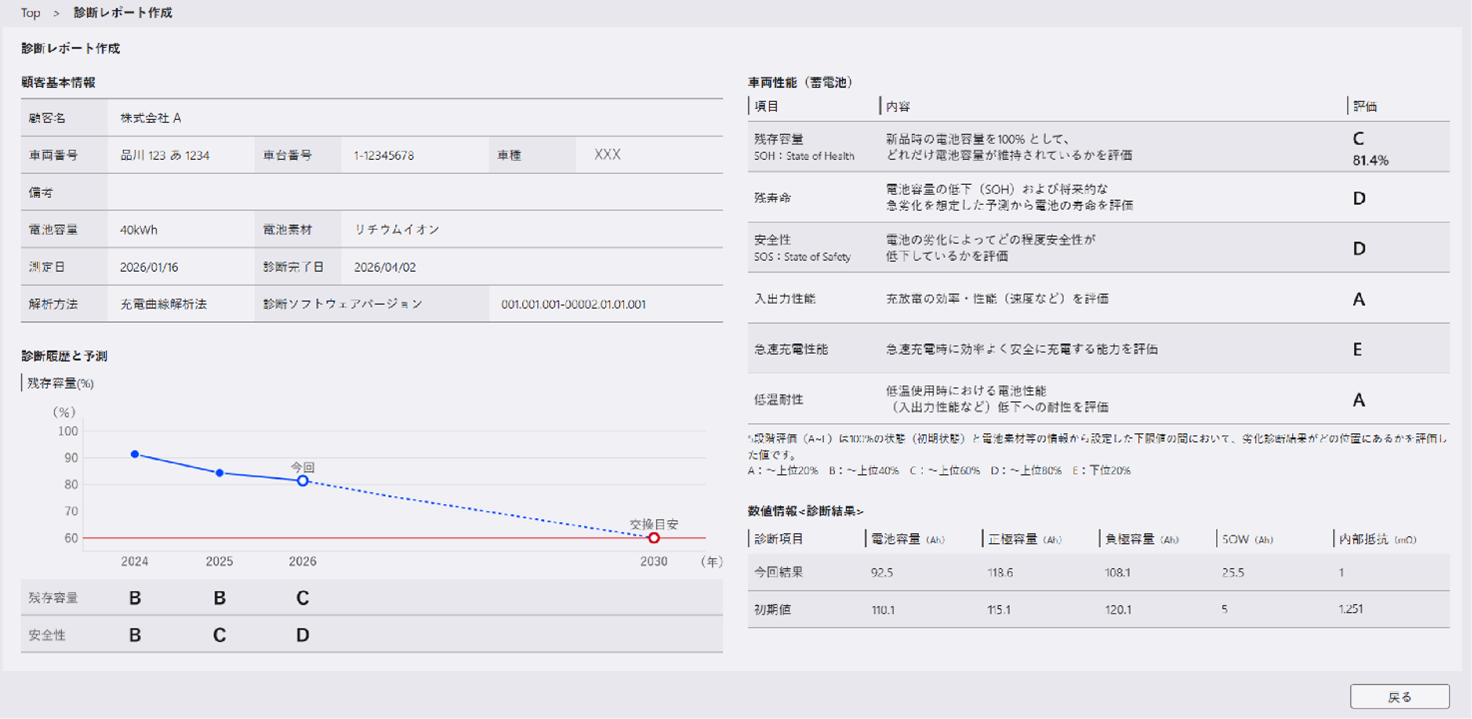
Task: Click the 車台番号 value 1-12345678
Action: [384, 155]
